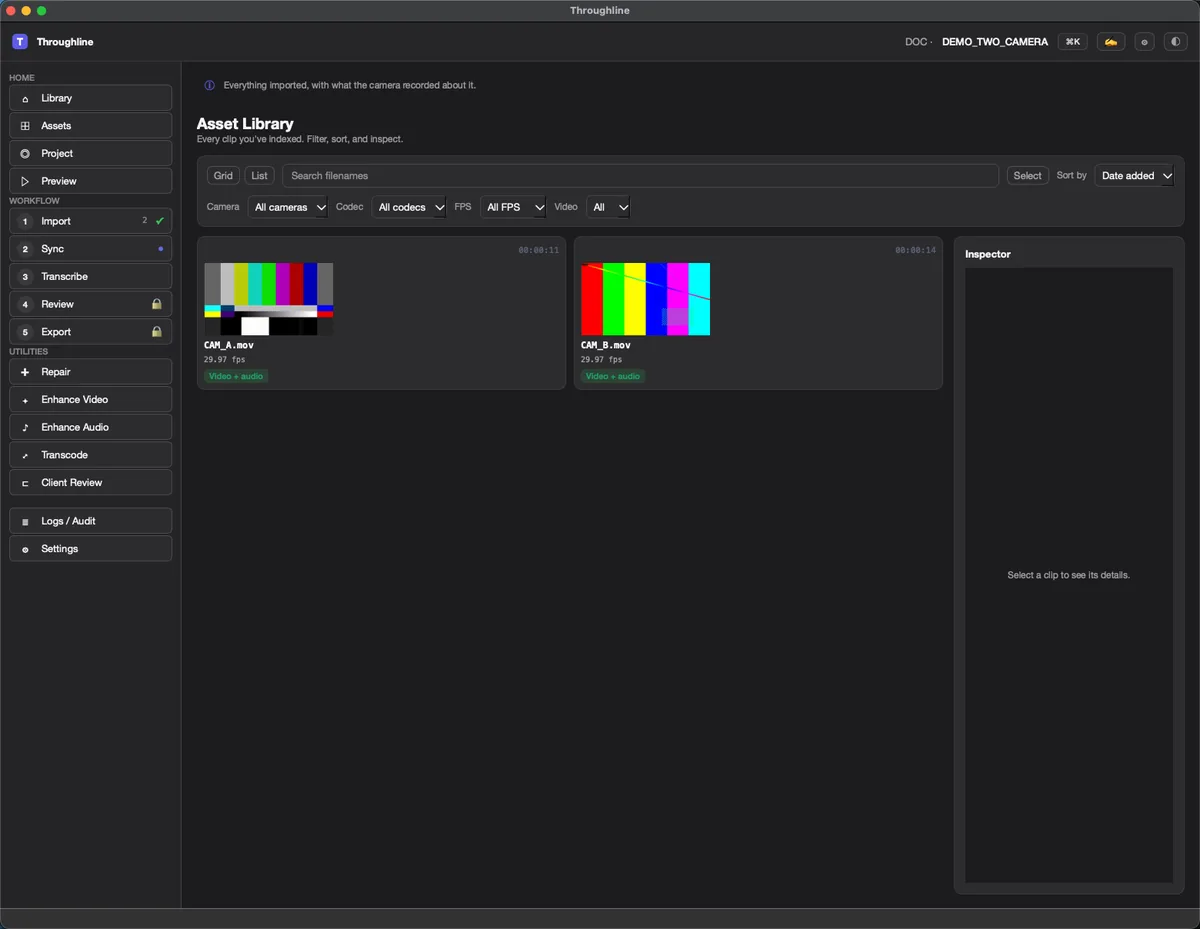Click step 4 badge next to Review
The image size is (1200, 929).
pos(25,304)
